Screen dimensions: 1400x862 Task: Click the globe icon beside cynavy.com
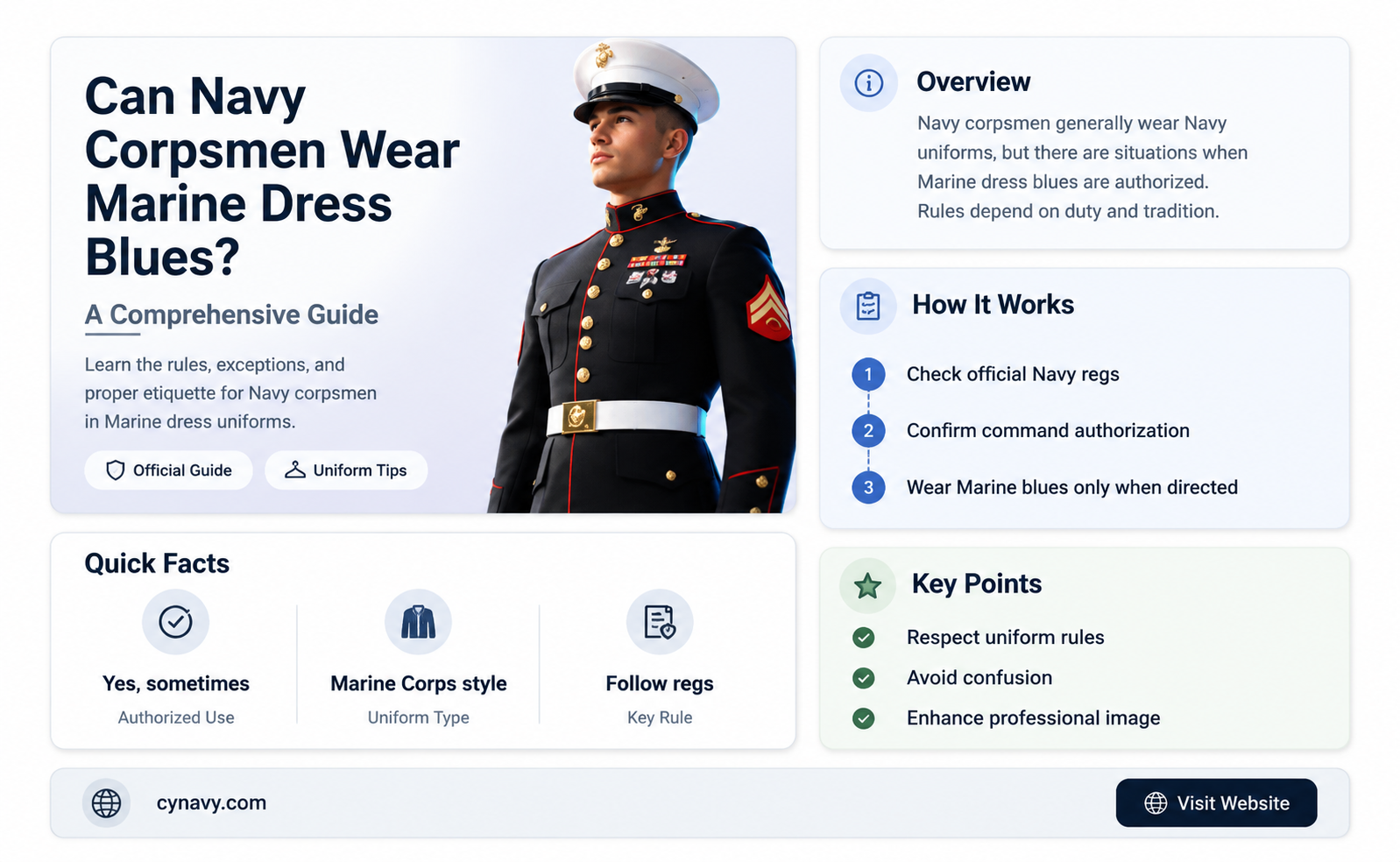point(106,802)
